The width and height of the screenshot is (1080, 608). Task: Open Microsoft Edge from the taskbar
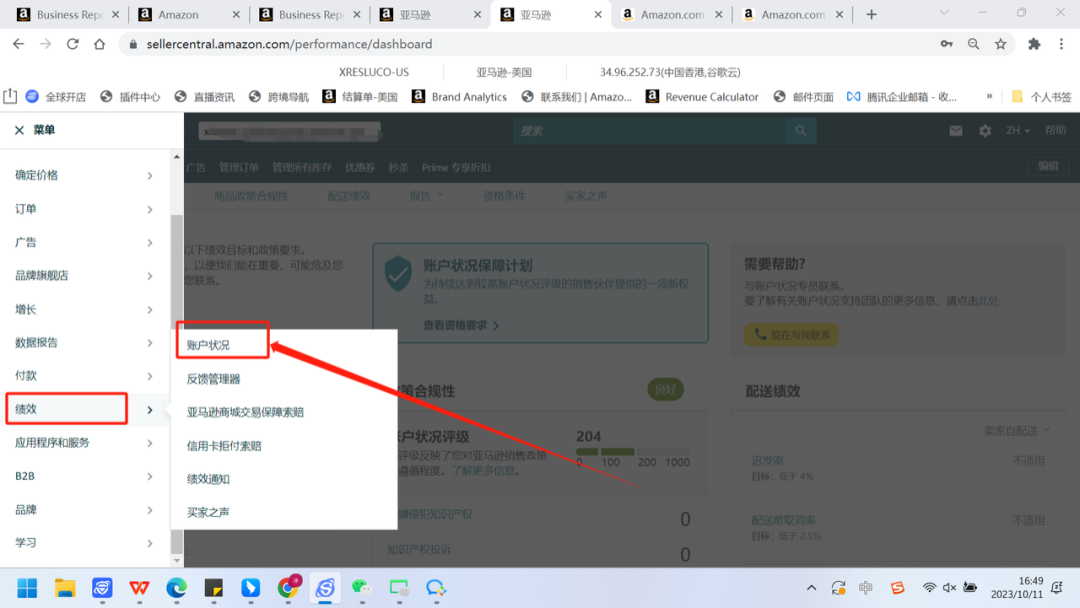tap(176, 588)
